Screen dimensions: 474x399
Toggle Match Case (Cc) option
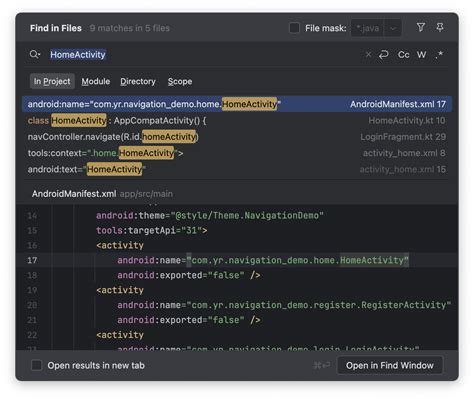[x=404, y=54]
